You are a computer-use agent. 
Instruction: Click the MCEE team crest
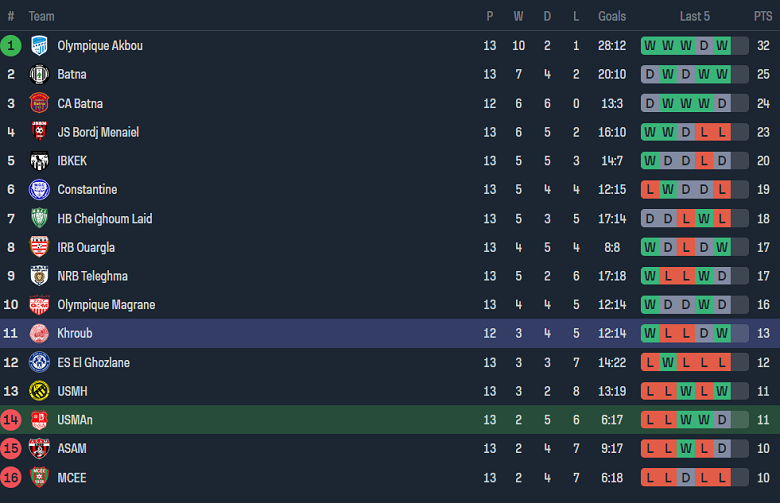40,478
